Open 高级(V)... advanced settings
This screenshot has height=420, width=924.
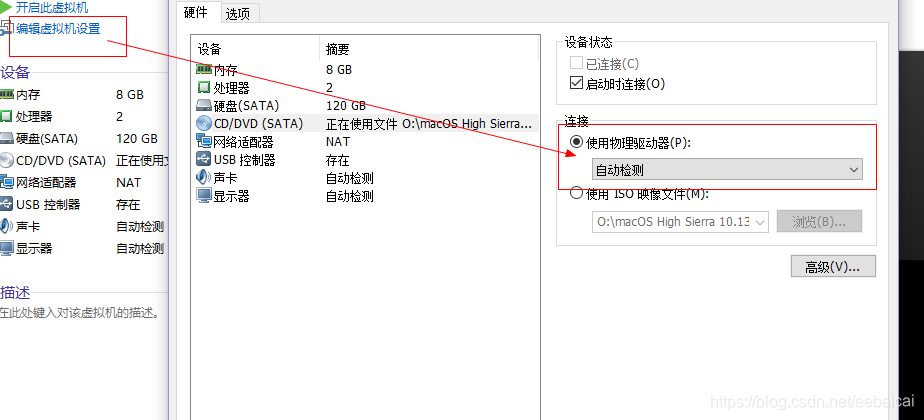pos(833,266)
